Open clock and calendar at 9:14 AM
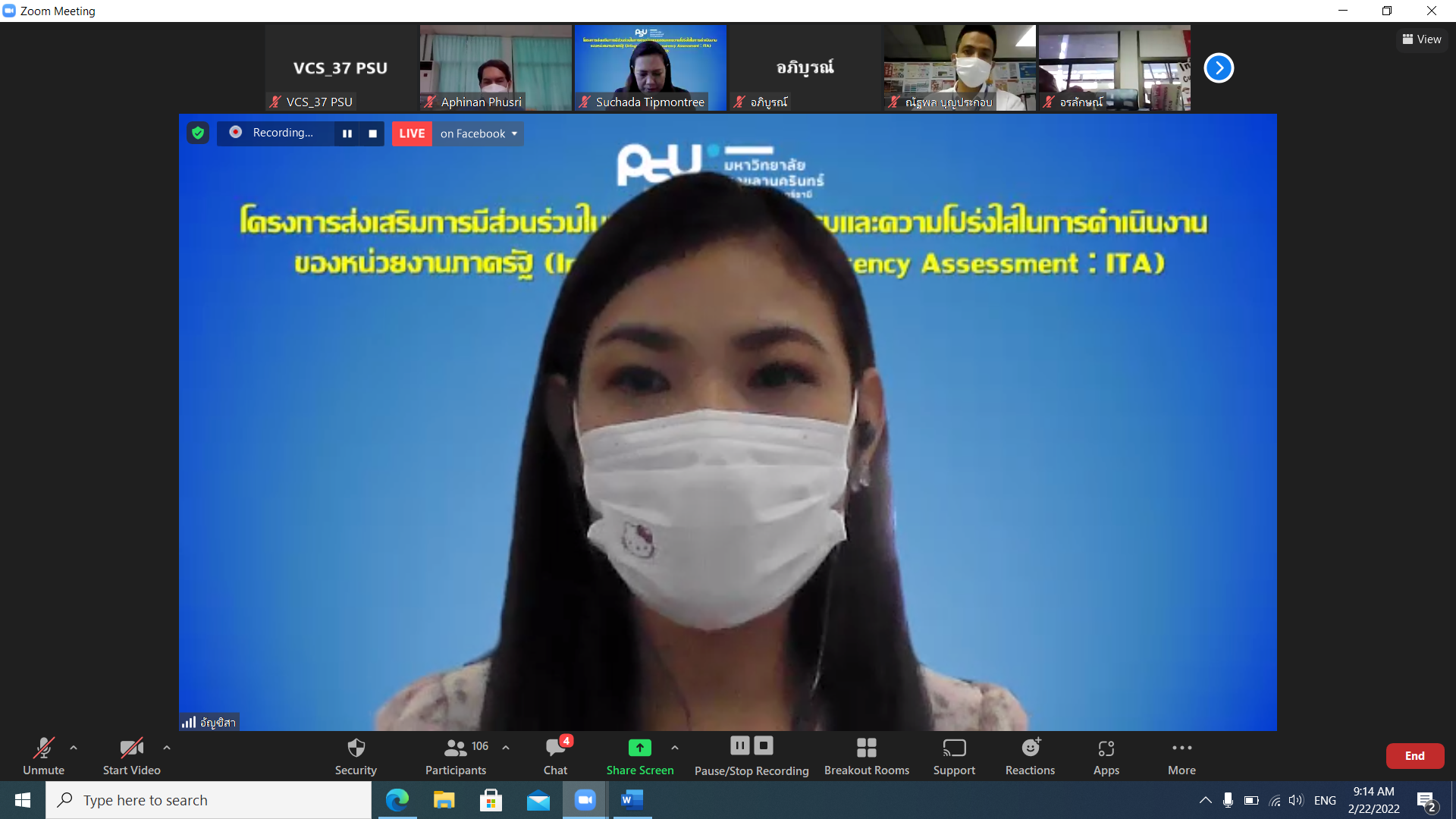Image resolution: width=1456 pixels, height=819 pixels. coord(1373,800)
